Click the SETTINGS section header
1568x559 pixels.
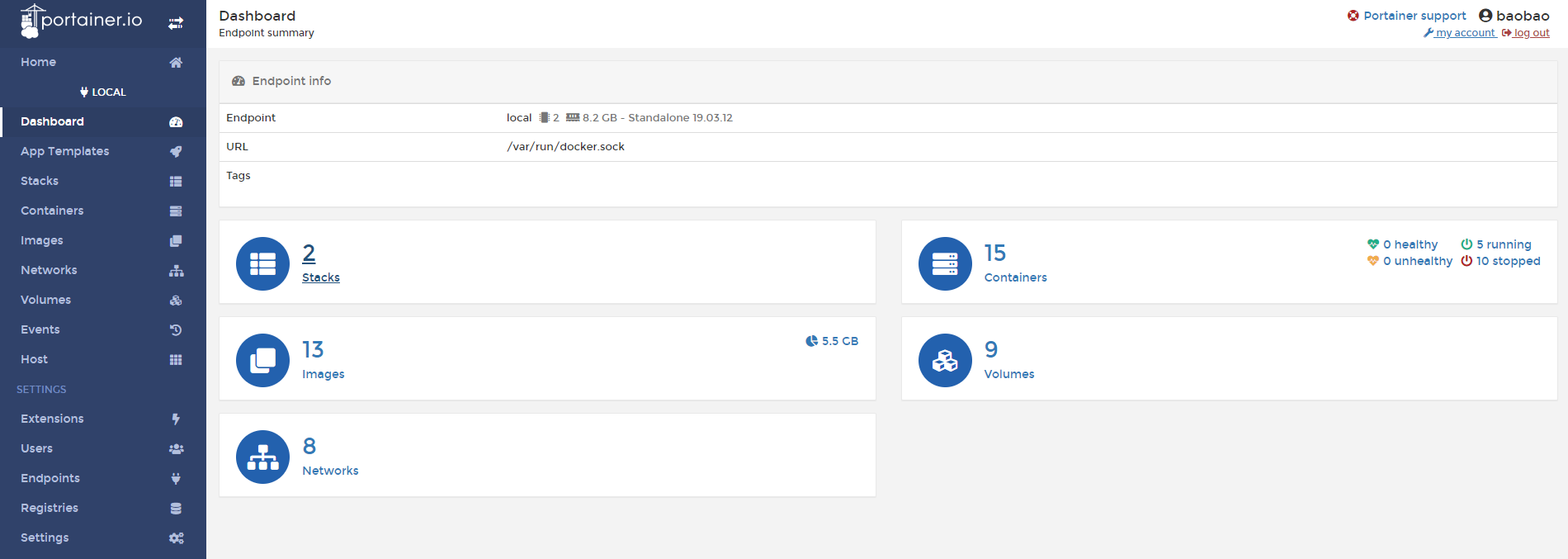[x=41, y=390]
